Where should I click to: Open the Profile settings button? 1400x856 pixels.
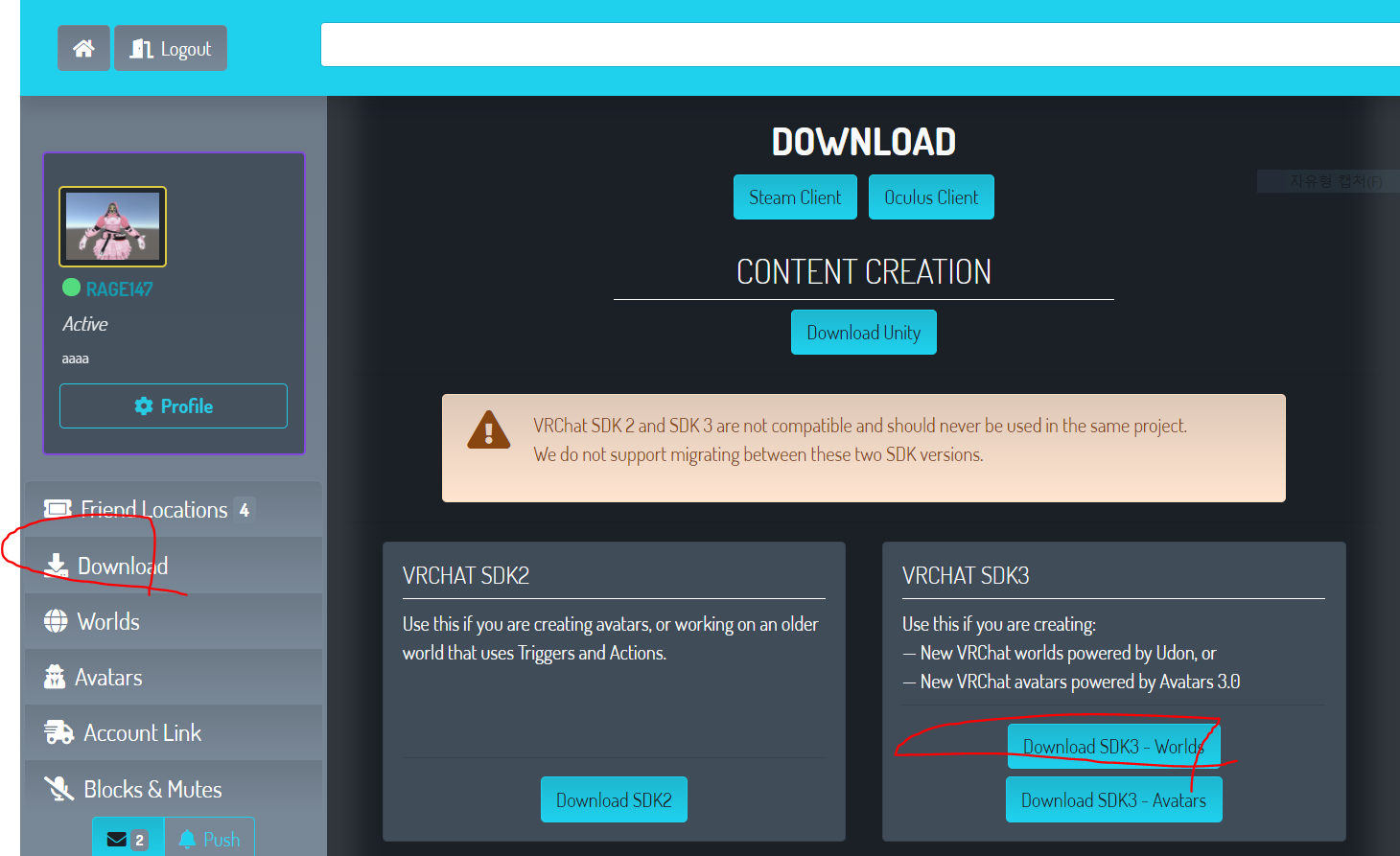tap(174, 406)
